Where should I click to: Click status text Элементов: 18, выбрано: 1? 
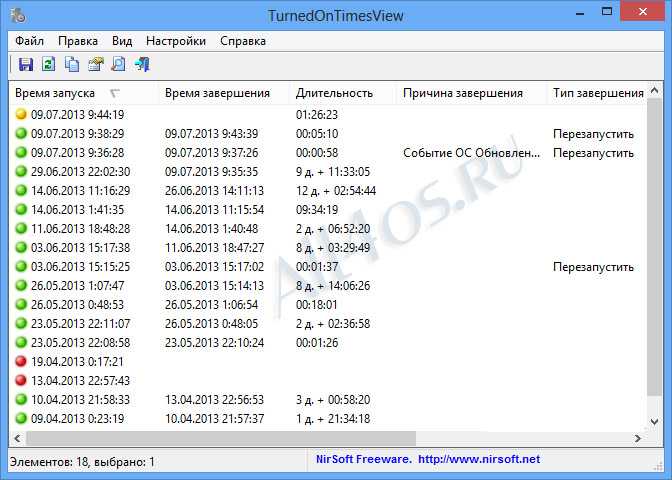[82, 462]
